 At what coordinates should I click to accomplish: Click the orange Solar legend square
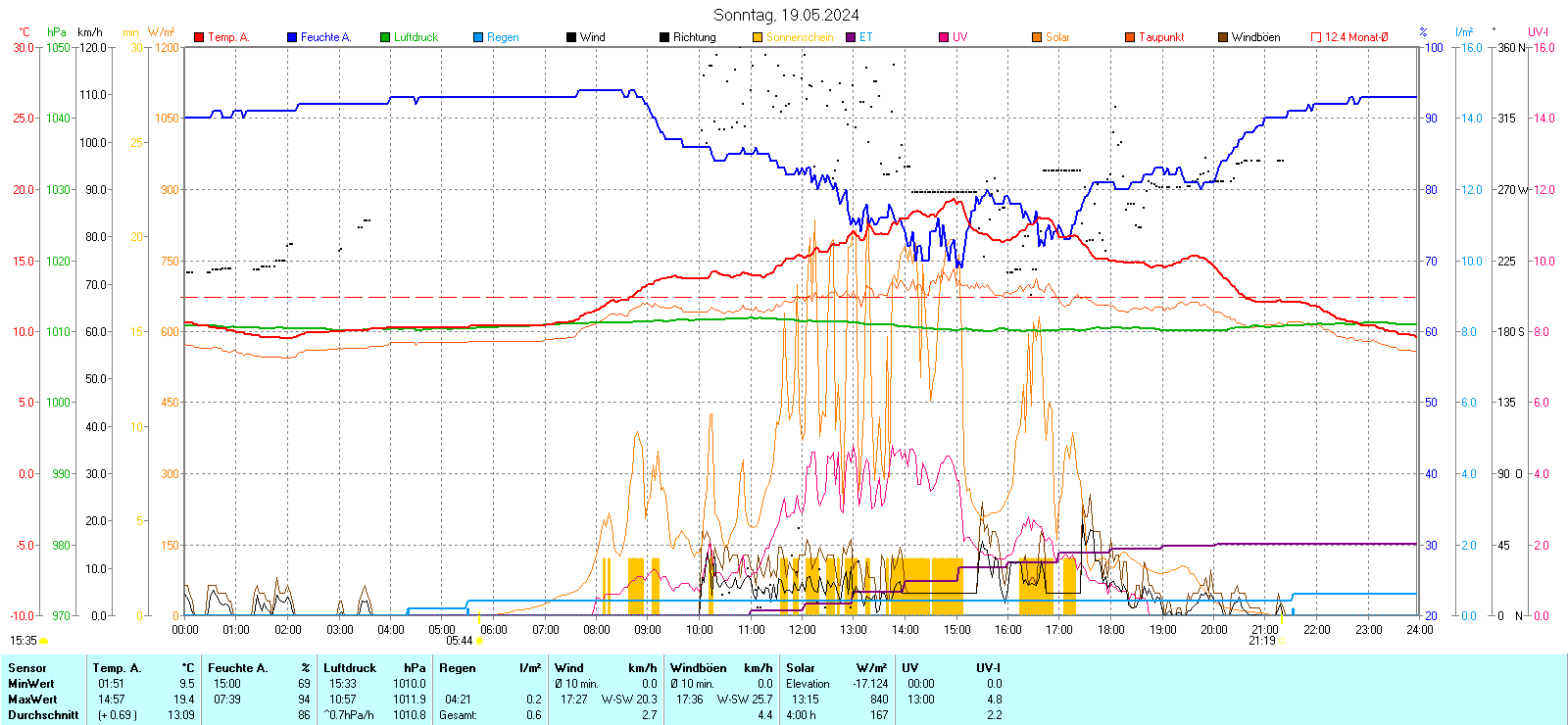click(1037, 37)
